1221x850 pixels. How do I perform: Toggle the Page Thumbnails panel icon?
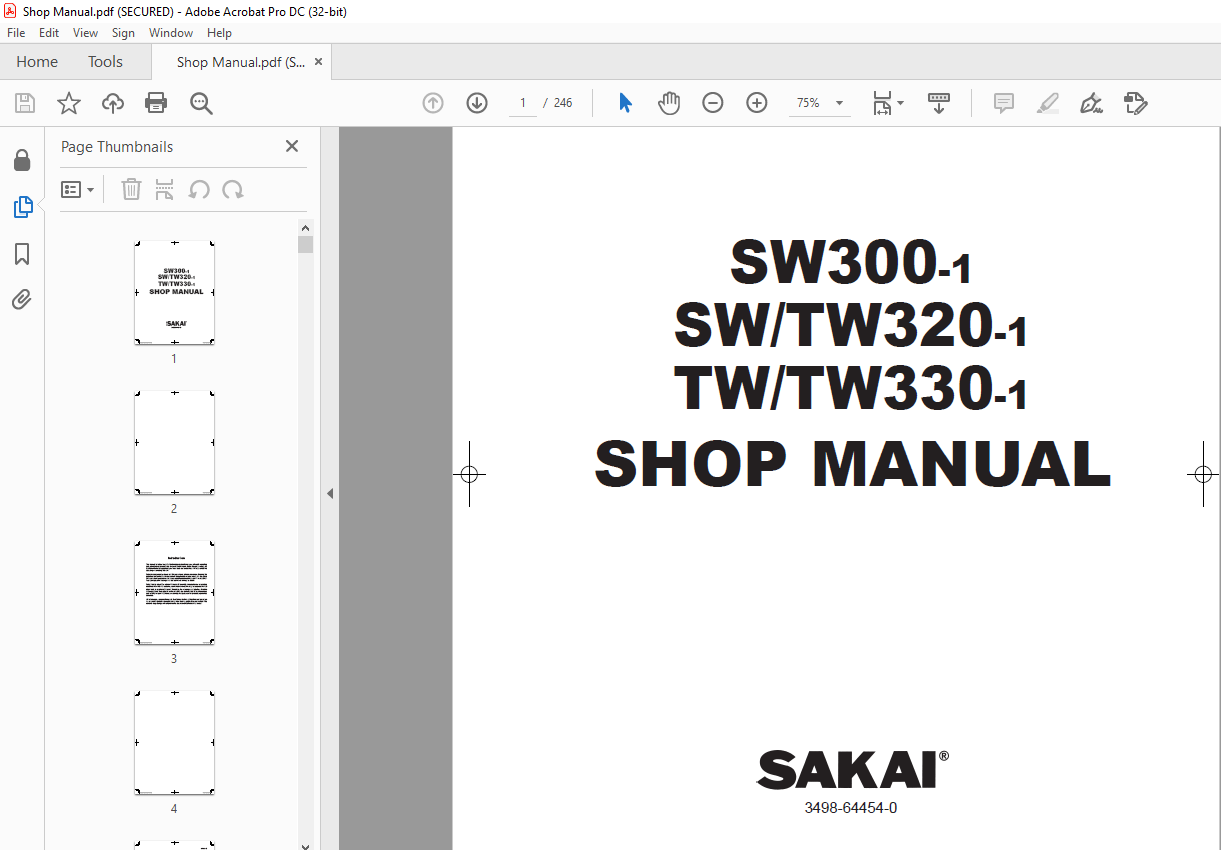click(22, 207)
